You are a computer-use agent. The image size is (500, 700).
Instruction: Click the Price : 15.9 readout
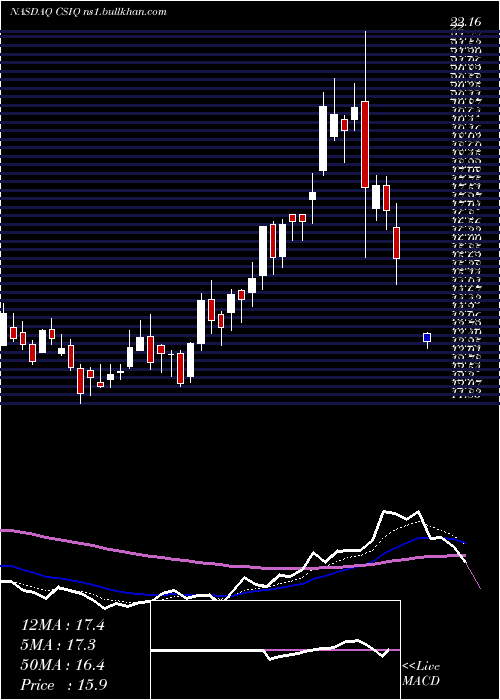coord(64,685)
